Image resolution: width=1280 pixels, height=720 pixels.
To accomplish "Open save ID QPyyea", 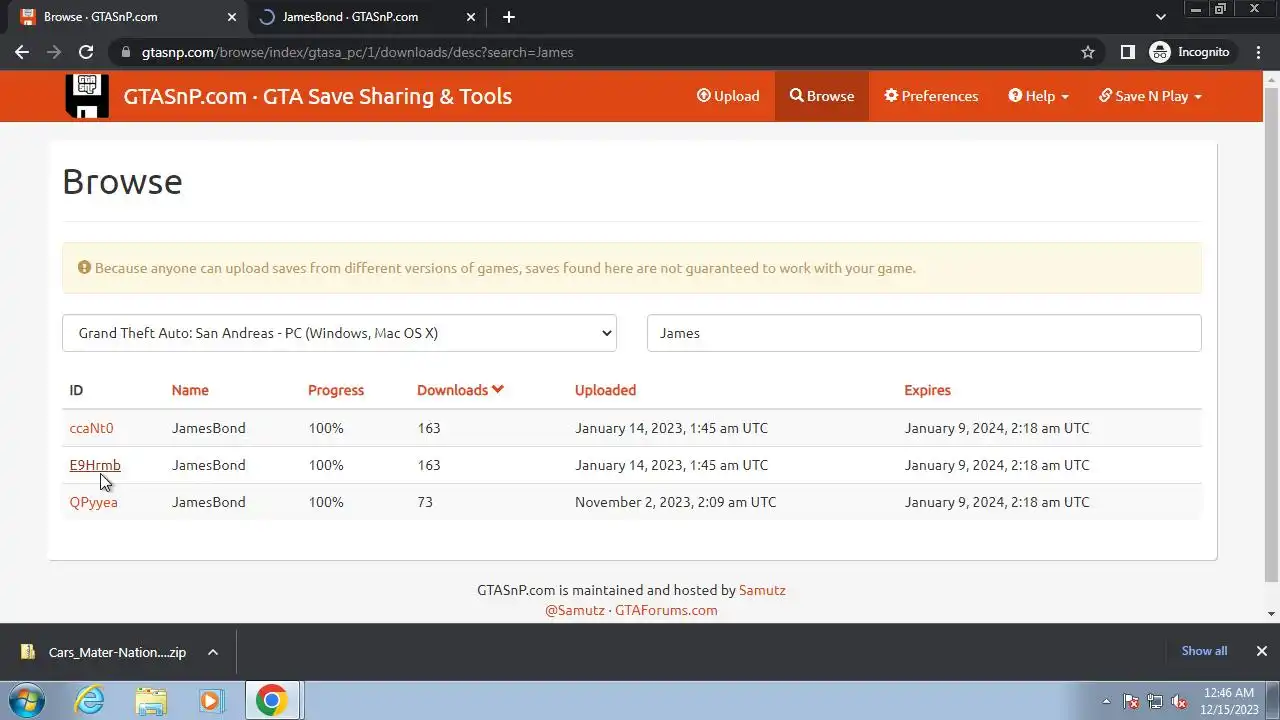I will point(93,502).
